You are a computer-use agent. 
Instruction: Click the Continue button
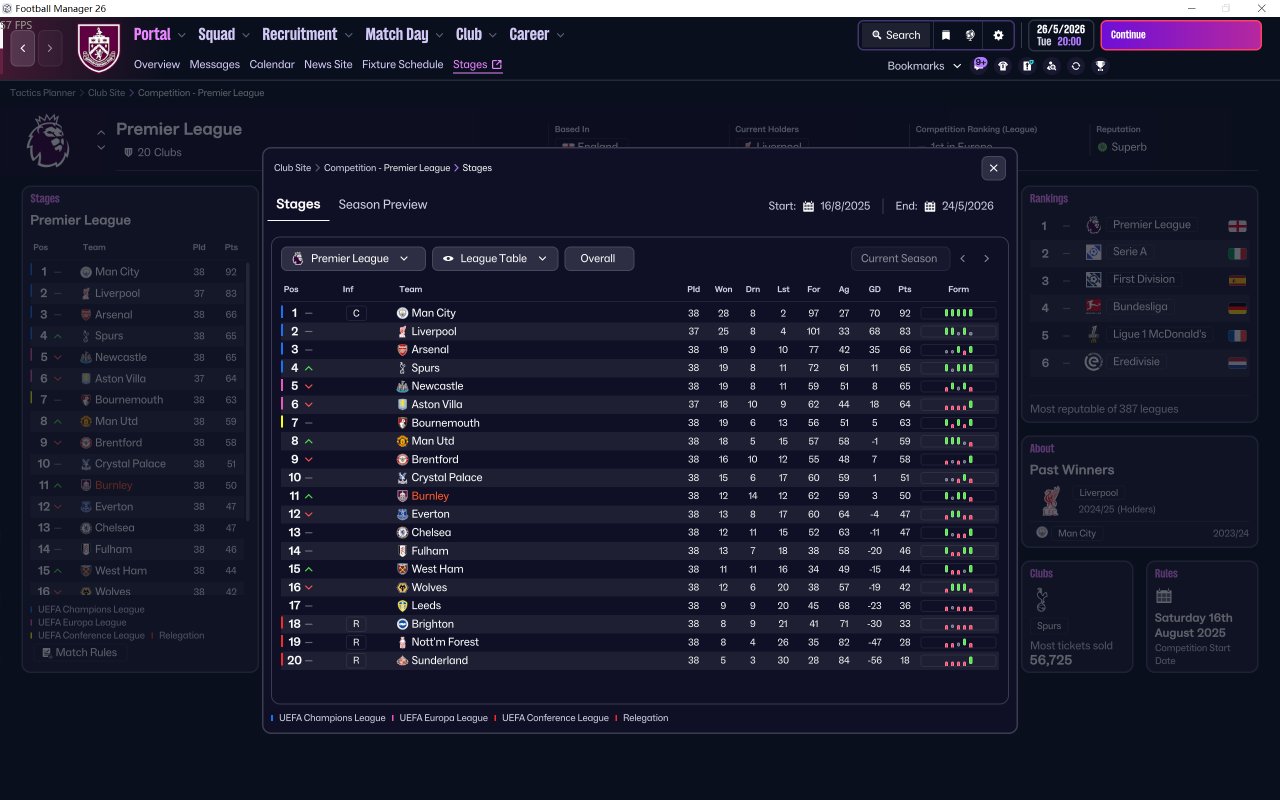tap(1181, 35)
